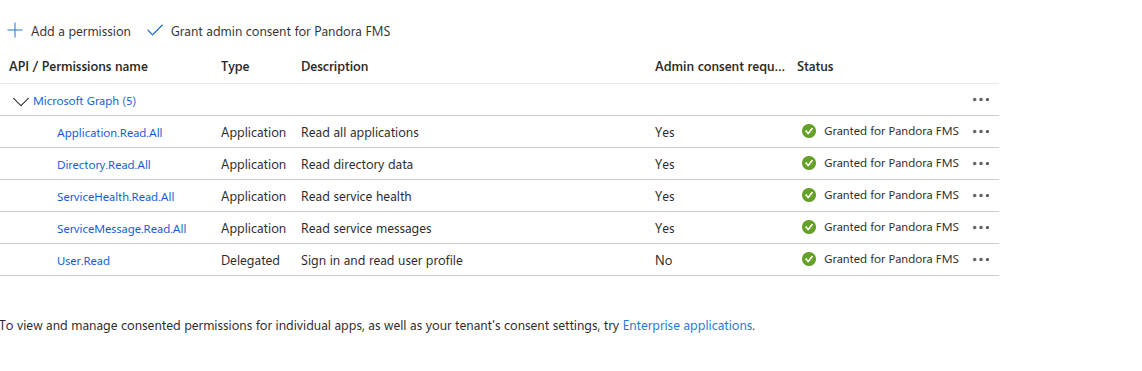Click Grant admin consent for Pandora FMS
1142x371 pixels.
[269, 31]
